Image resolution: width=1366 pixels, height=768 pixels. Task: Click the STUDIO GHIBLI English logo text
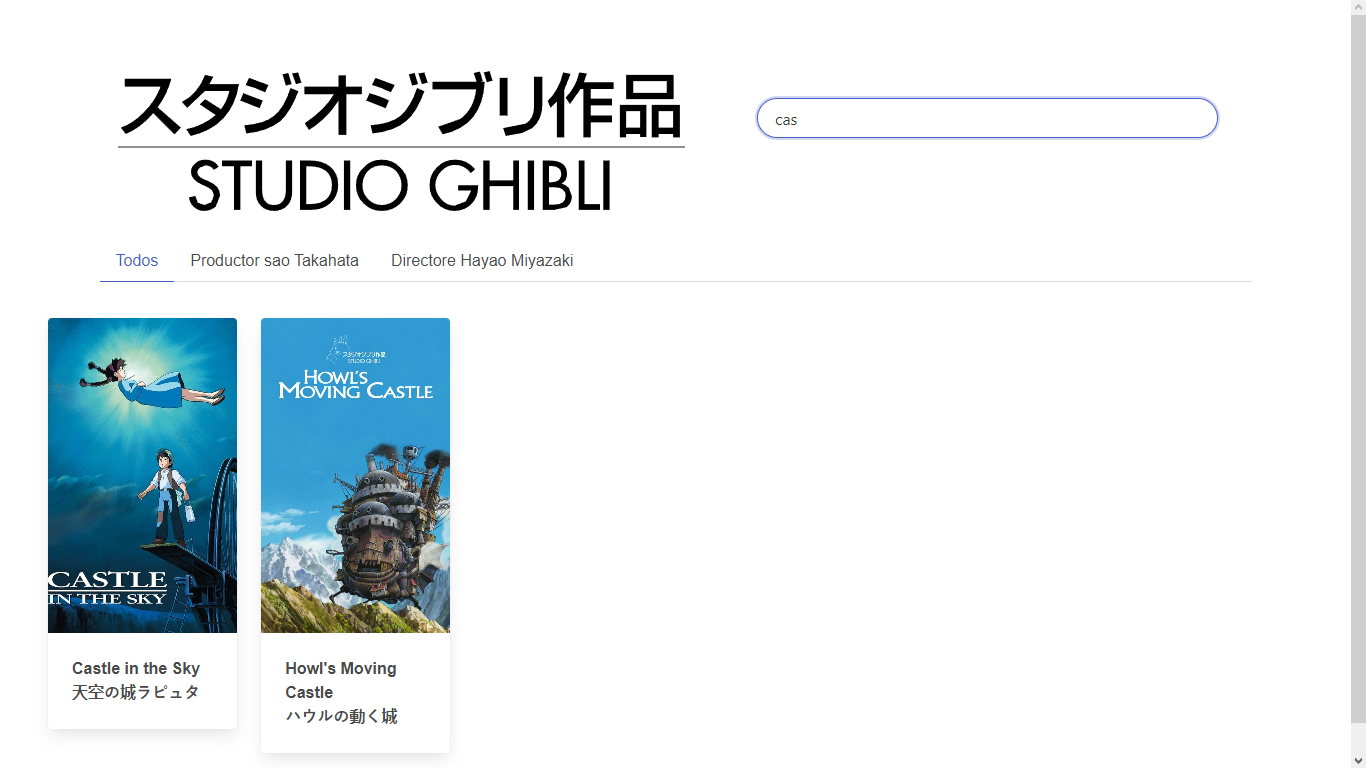click(x=400, y=188)
